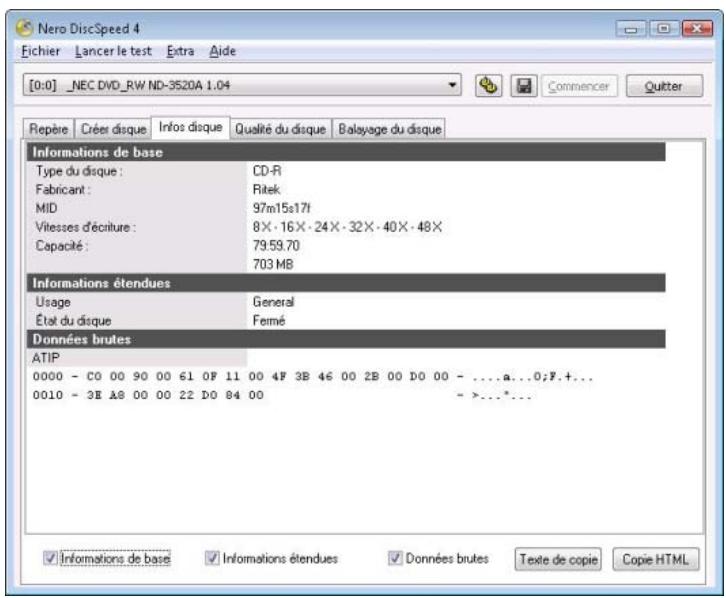
Task: Switch to Qualité du disque tab
Action: tap(281, 129)
